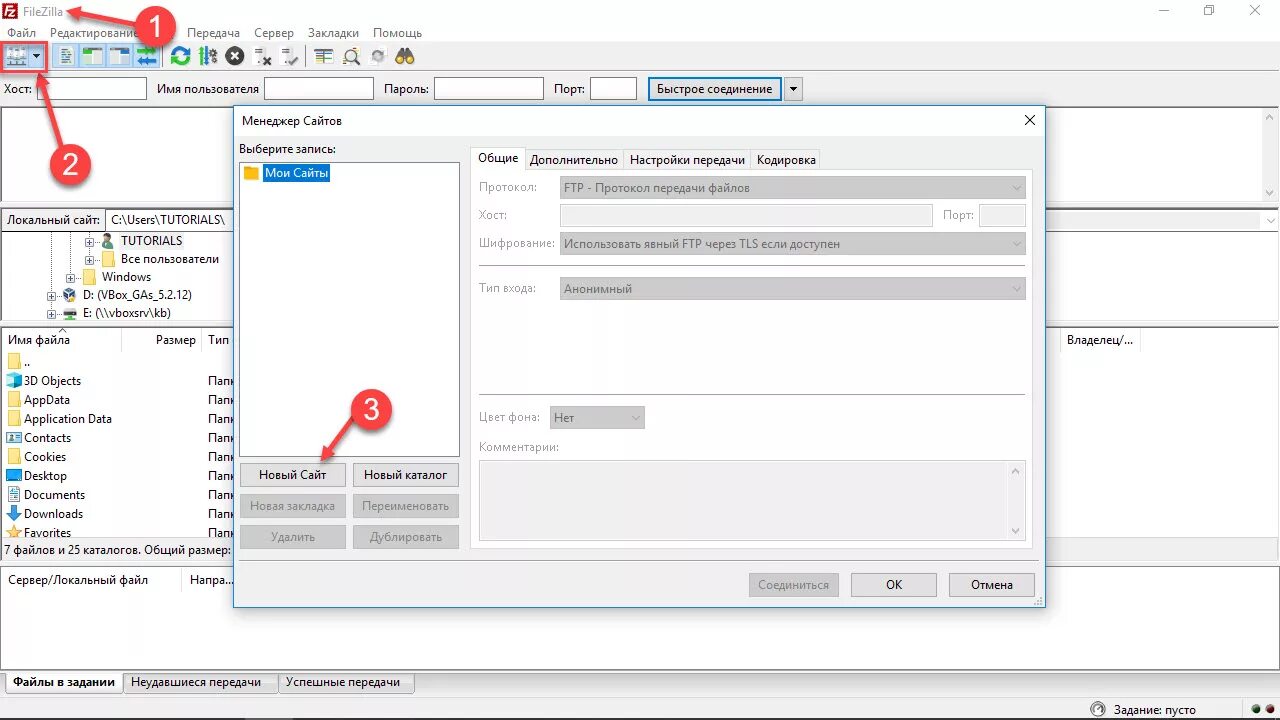Click the cancel current operation icon
Viewport: 1280px width, 720px height.
235,57
